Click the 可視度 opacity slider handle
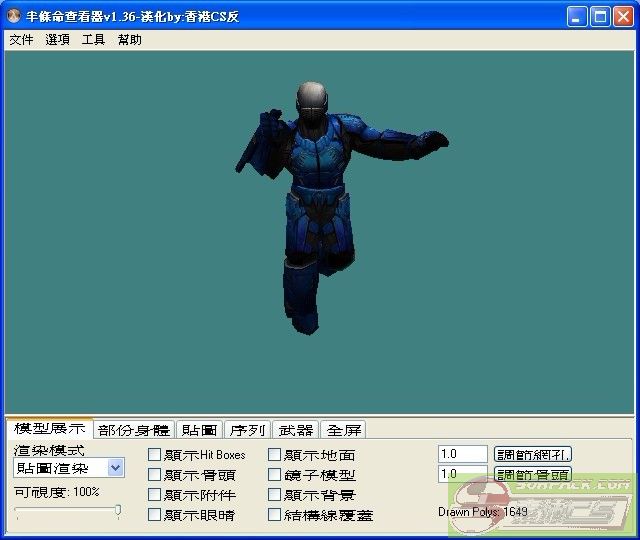 coord(118,511)
